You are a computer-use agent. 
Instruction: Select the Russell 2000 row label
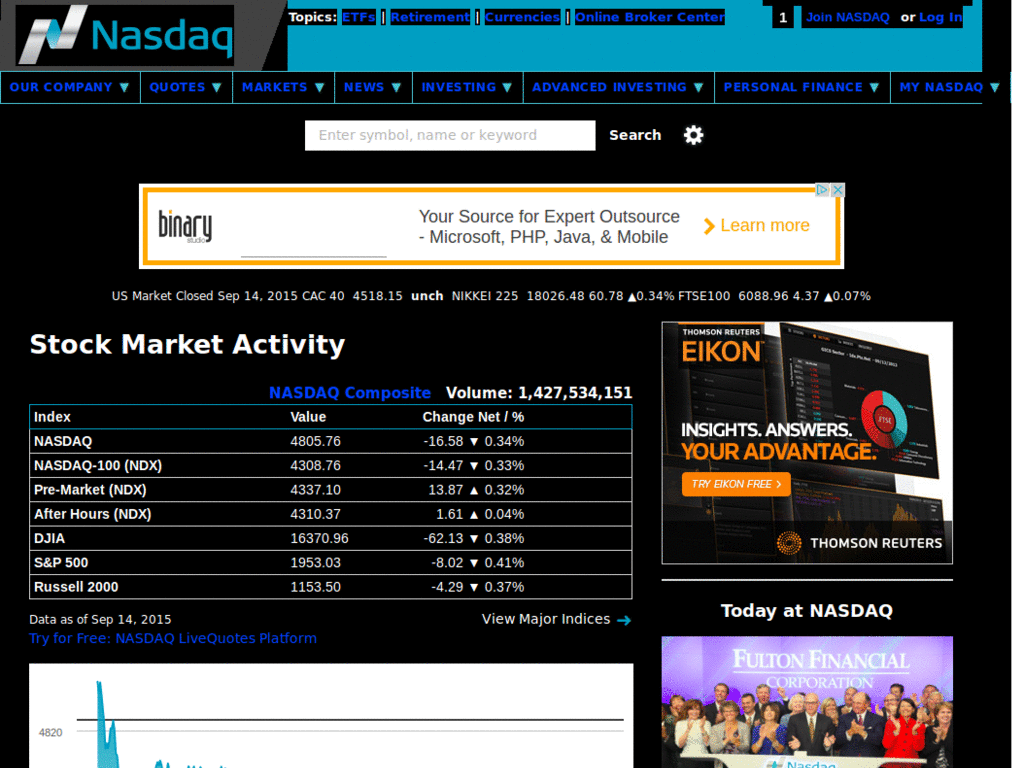pos(76,586)
